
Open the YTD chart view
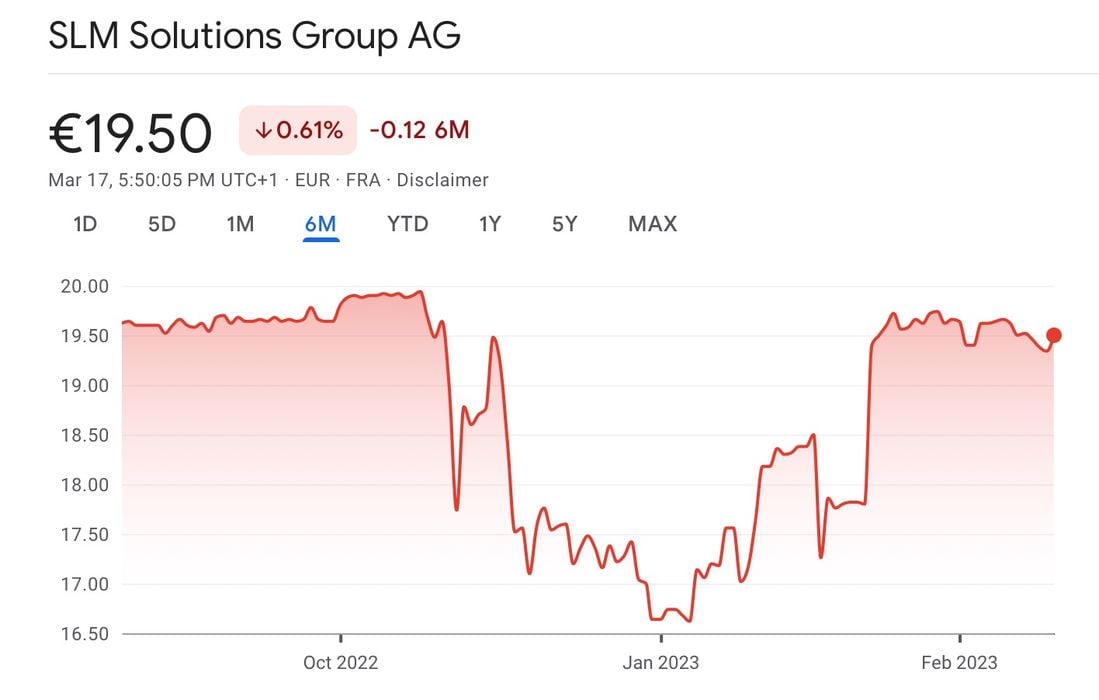408,224
